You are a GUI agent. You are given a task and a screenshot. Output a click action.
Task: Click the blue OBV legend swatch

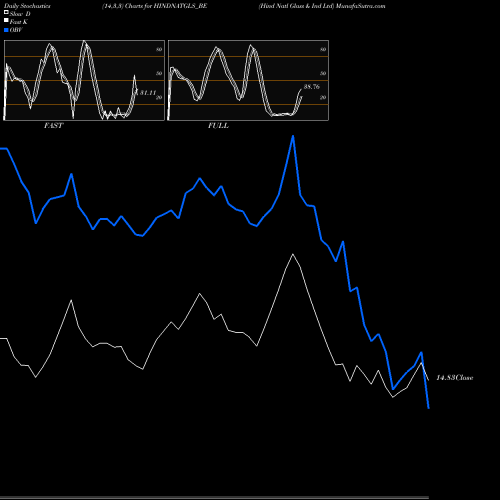[x=6, y=30]
